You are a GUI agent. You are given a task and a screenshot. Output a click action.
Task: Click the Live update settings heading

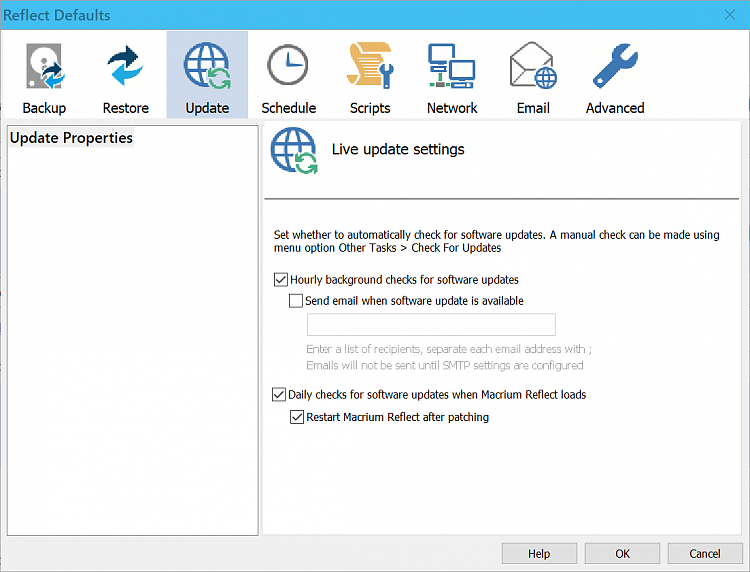(x=398, y=149)
